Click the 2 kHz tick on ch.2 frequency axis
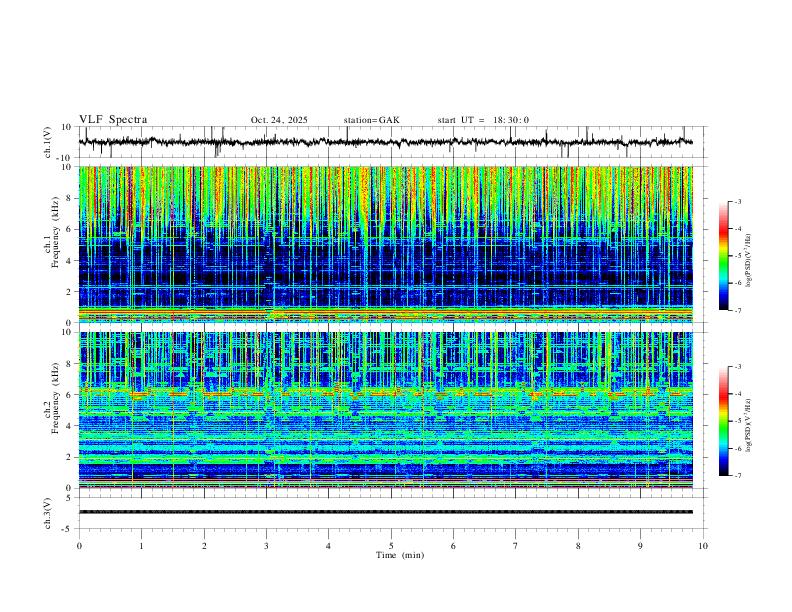792x612 pixels. [x=69, y=457]
